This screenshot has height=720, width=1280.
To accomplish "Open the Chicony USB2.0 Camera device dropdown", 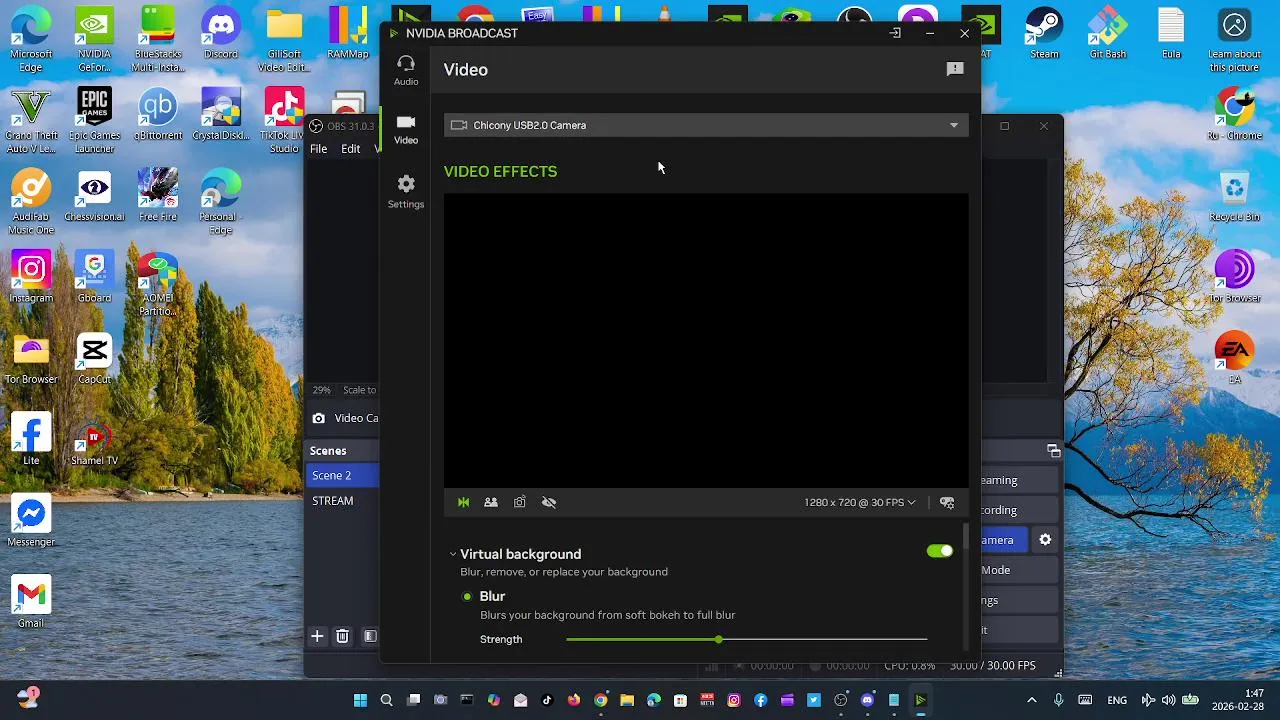I will 706,125.
